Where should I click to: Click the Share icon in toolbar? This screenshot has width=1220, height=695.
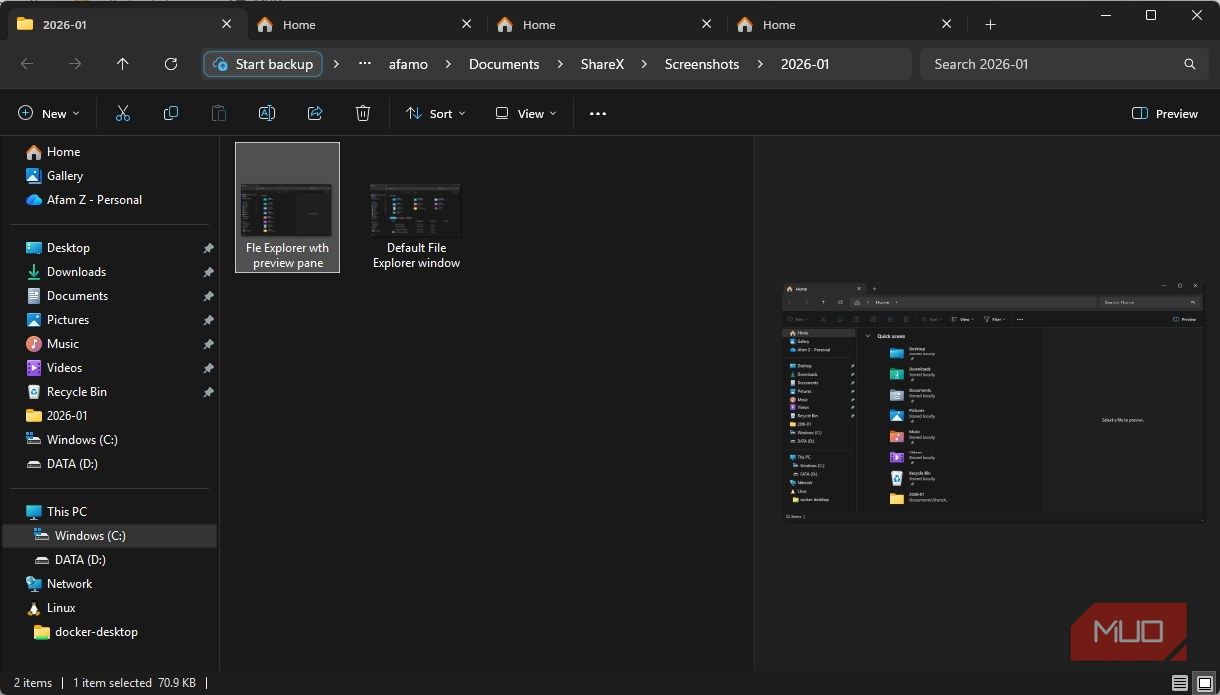click(x=315, y=114)
